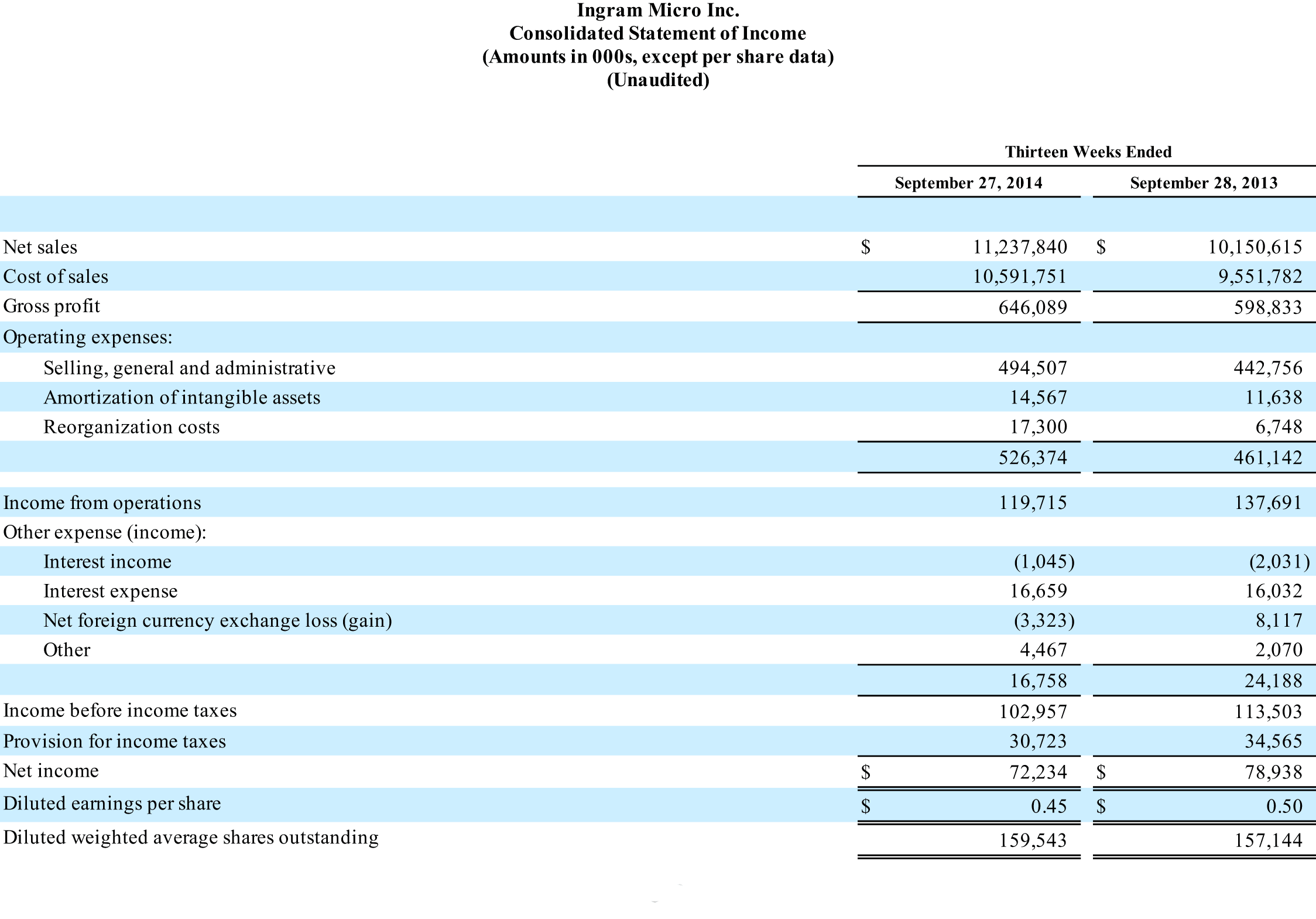Select 'Consolidated Statement of Income' heading

tap(658, 33)
